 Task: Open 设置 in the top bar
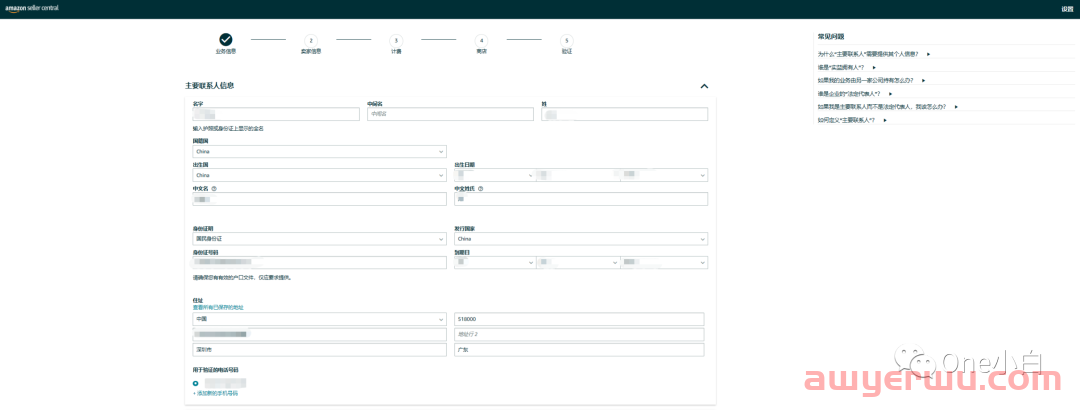1066,9
